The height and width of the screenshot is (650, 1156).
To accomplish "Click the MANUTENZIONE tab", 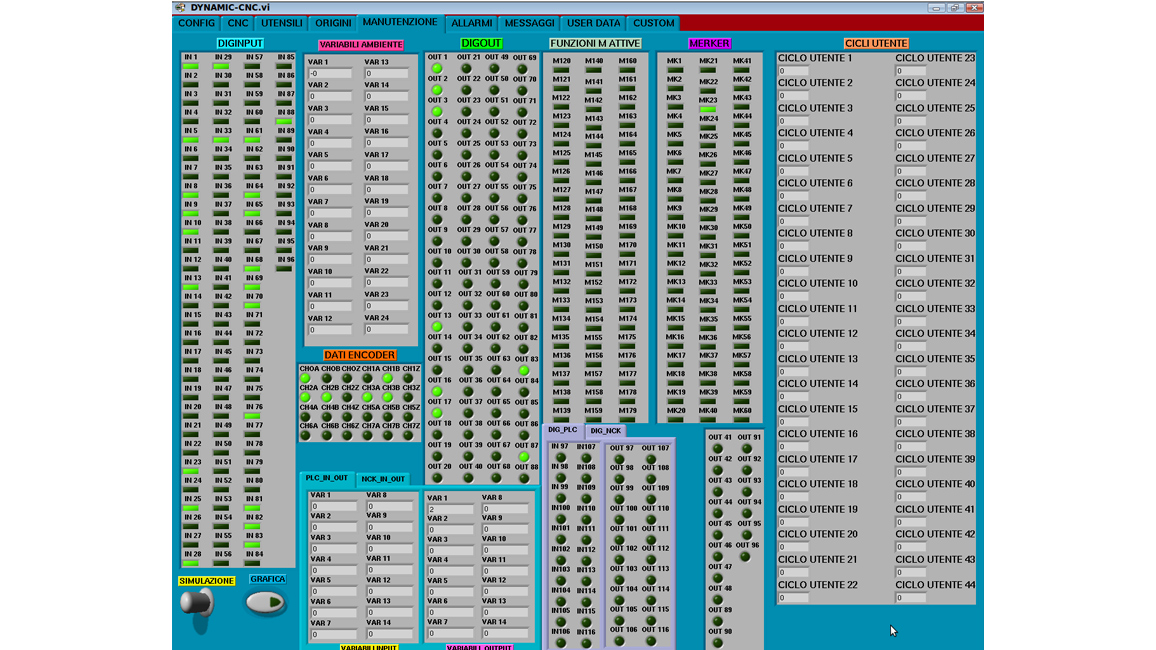I will tap(400, 22).
